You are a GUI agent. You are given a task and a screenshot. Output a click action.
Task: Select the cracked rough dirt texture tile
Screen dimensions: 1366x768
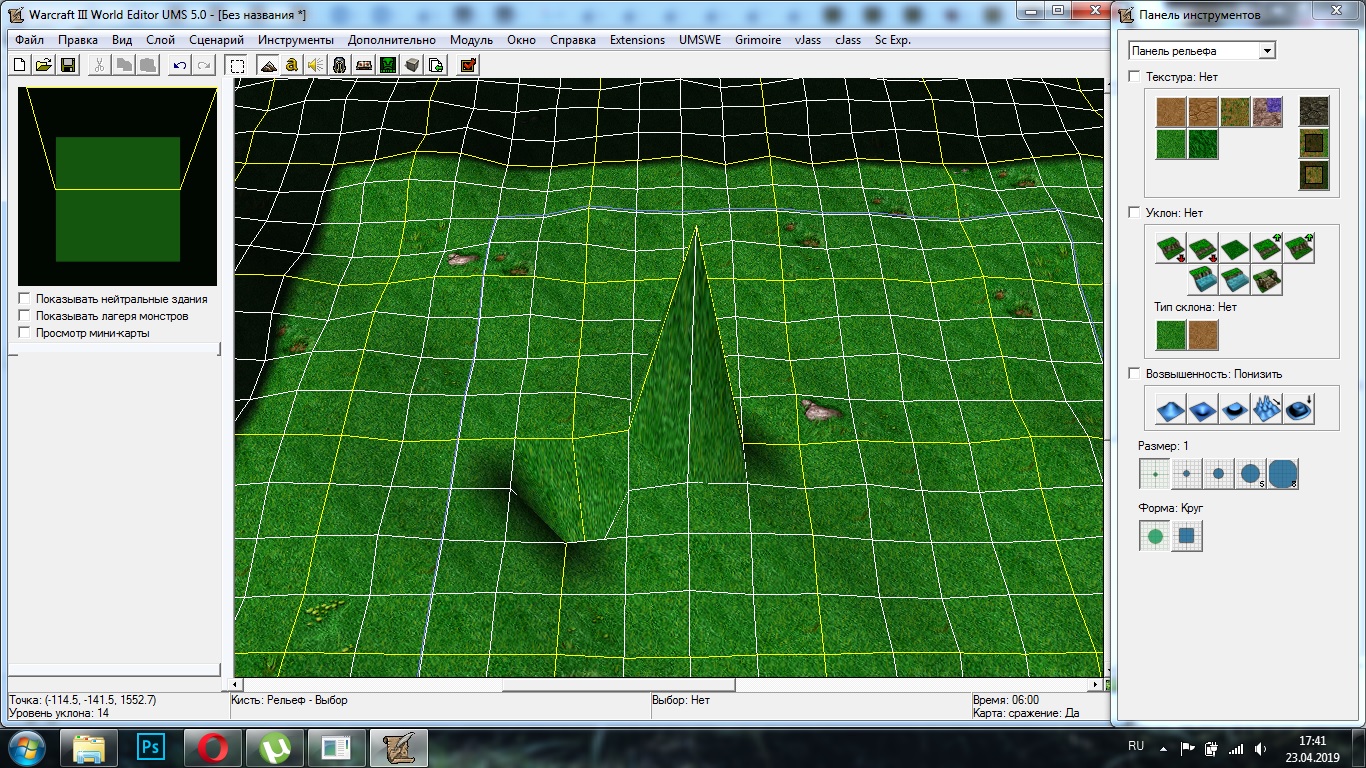[x=1203, y=112]
